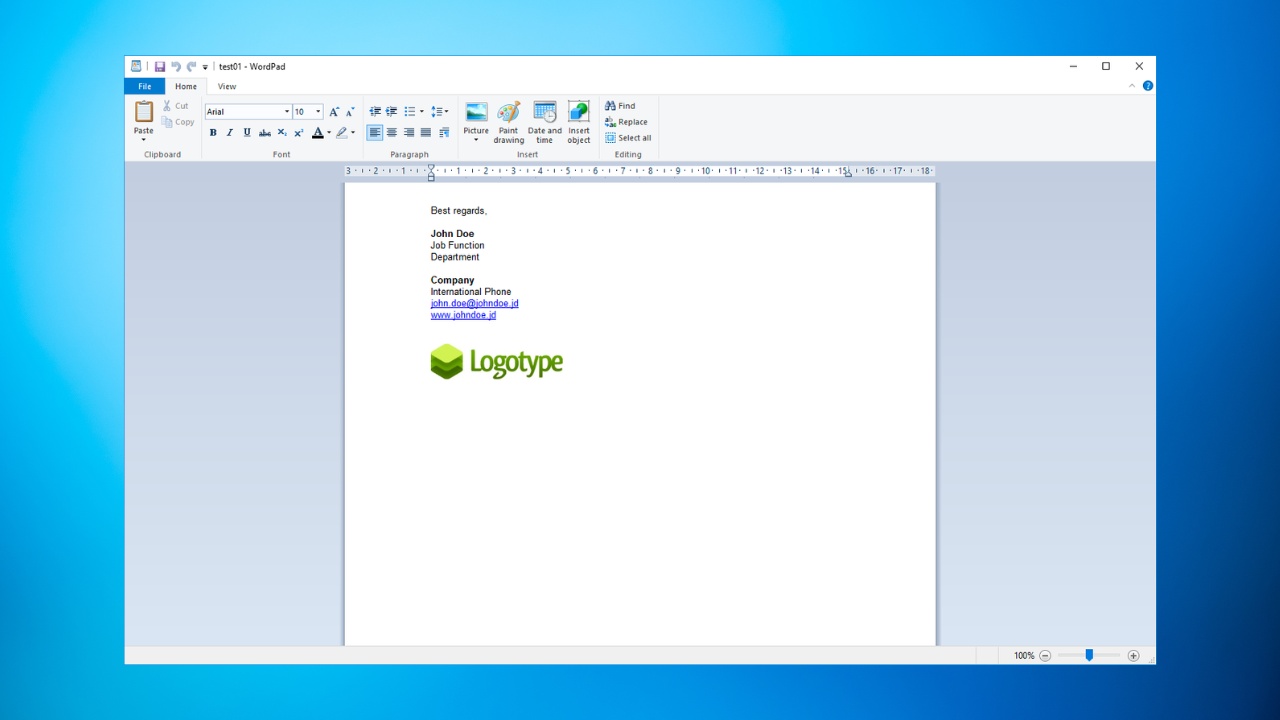This screenshot has width=1280, height=720.
Task: Click the Replace button
Action: click(x=627, y=122)
